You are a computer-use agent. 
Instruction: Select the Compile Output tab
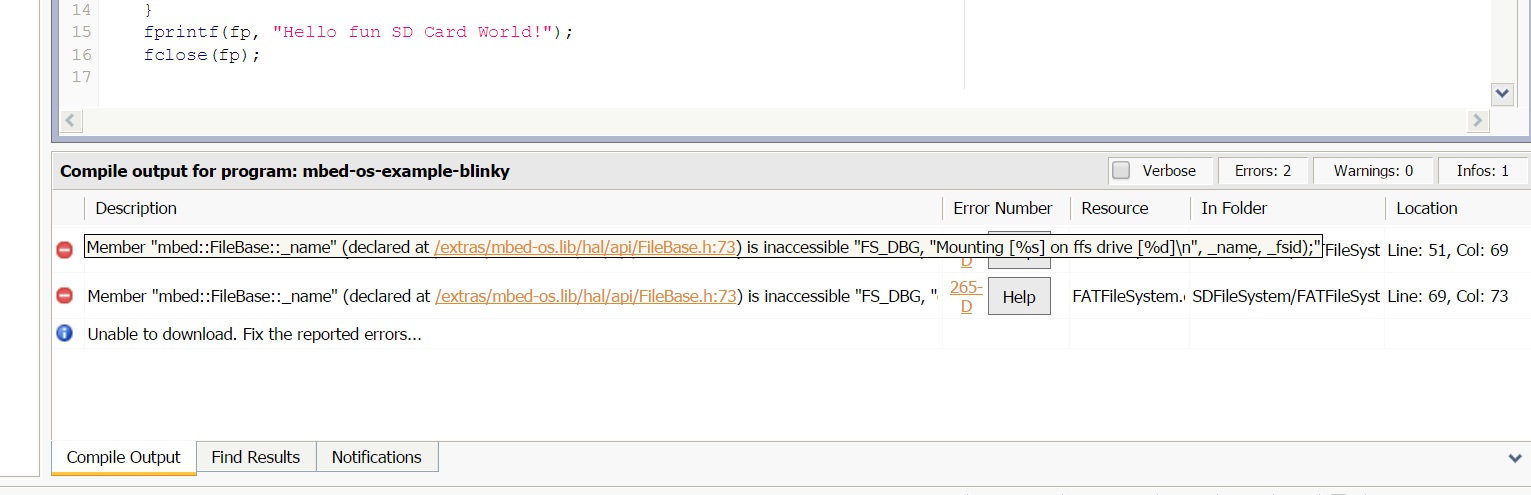[124, 457]
